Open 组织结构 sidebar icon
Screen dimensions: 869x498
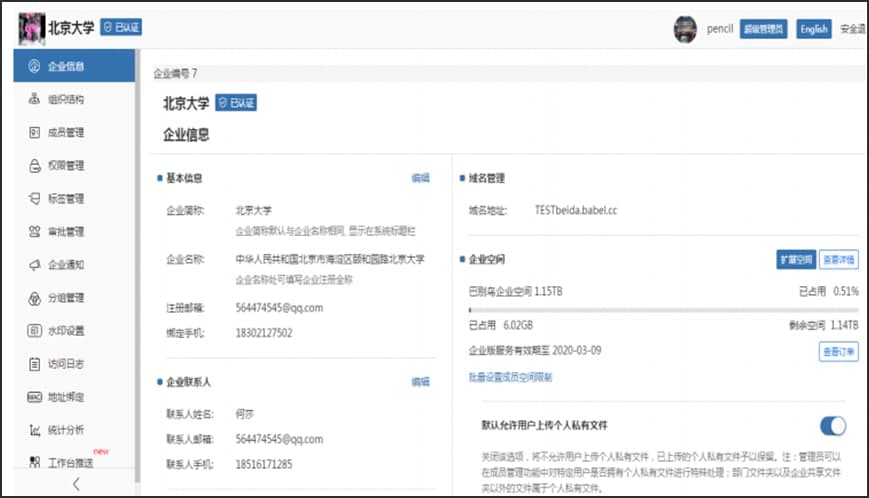pyautogui.click(x=35, y=100)
